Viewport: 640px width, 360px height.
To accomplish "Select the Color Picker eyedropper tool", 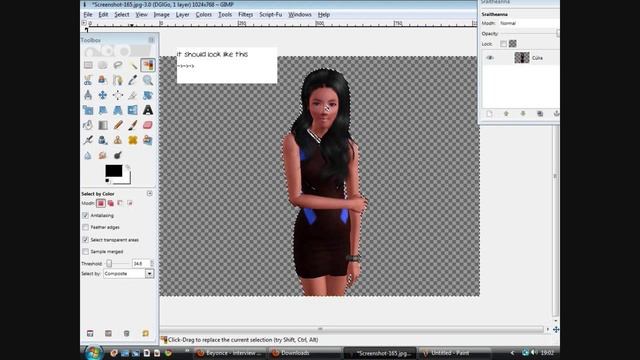I will [133, 80].
